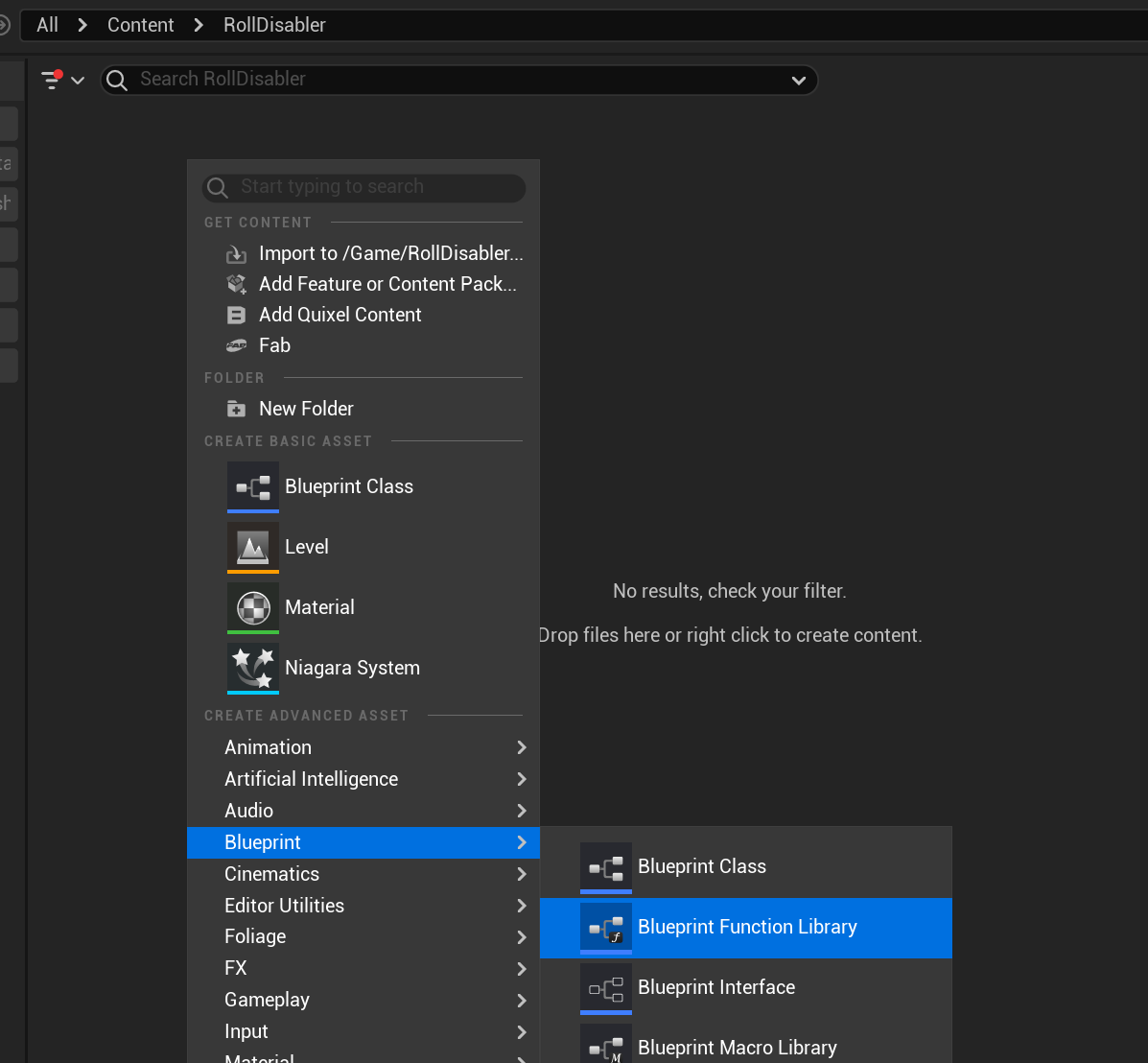1148x1063 pixels.
Task: Click the Niagara System icon
Action: coord(253,669)
